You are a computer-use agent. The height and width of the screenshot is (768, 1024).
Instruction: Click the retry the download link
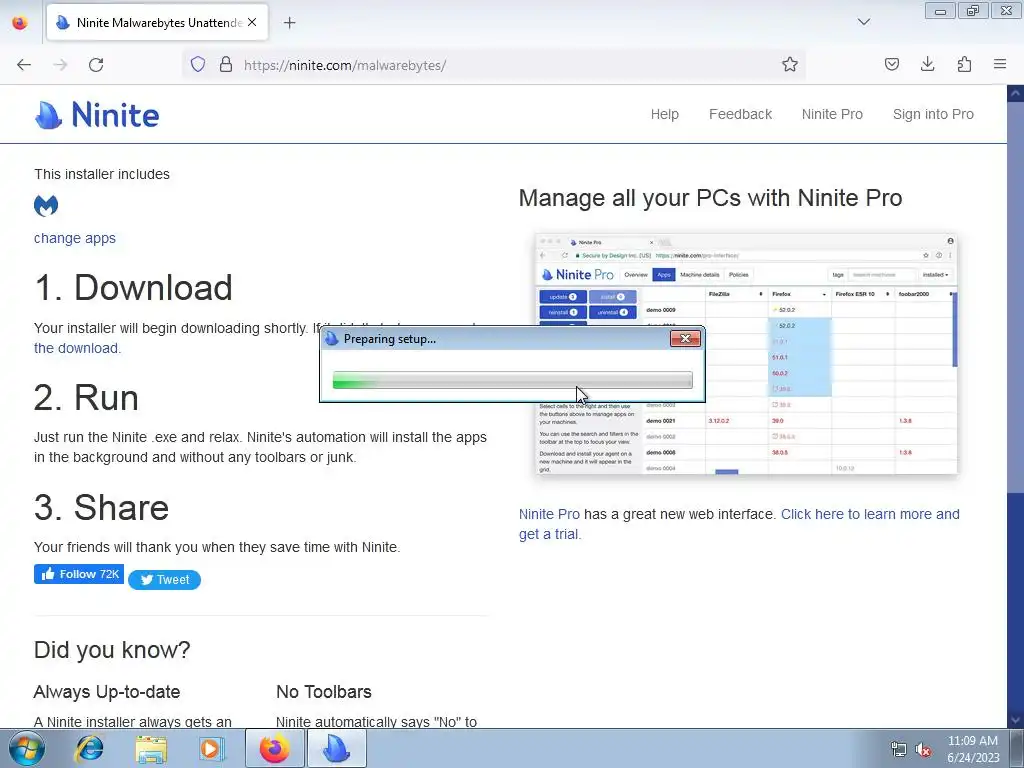[77, 348]
